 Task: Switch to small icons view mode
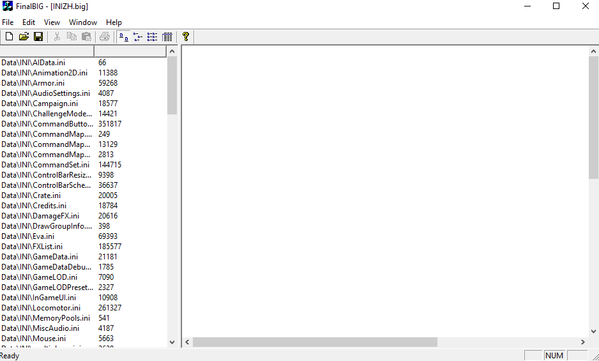[138, 37]
